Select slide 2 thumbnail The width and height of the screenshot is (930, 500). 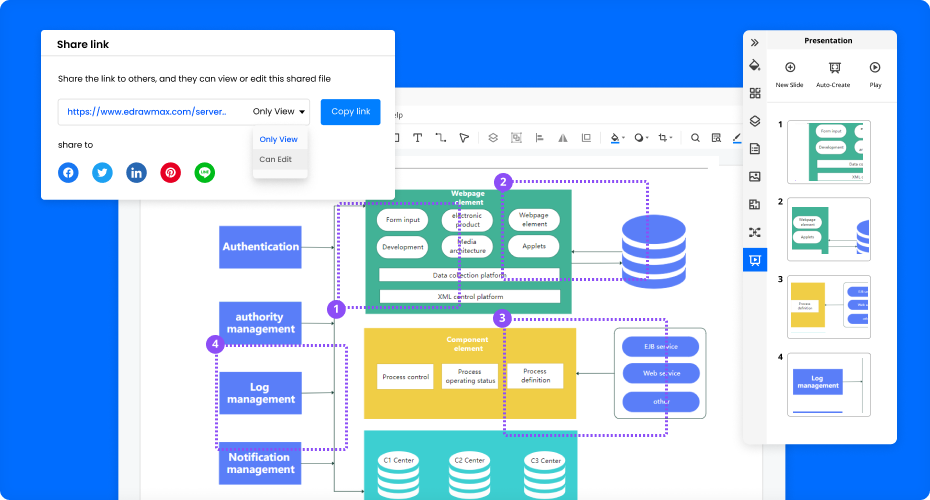coord(829,229)
